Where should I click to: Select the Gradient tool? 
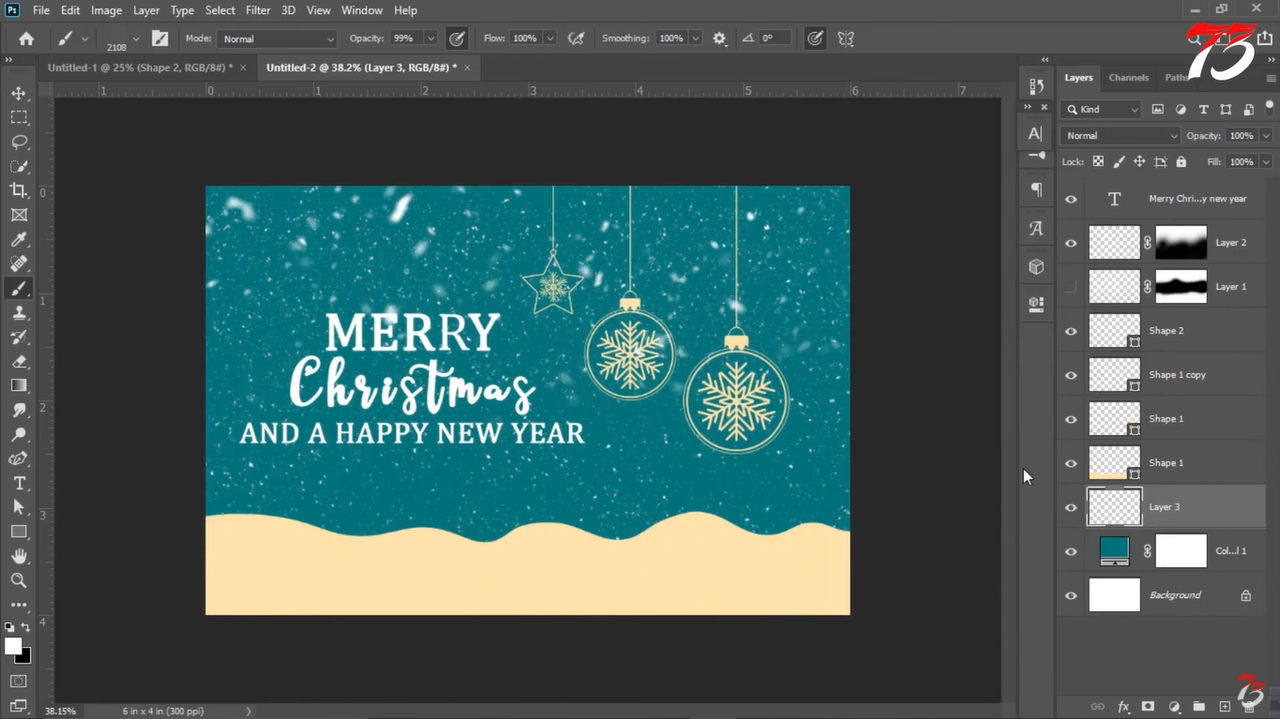[19, 385]
